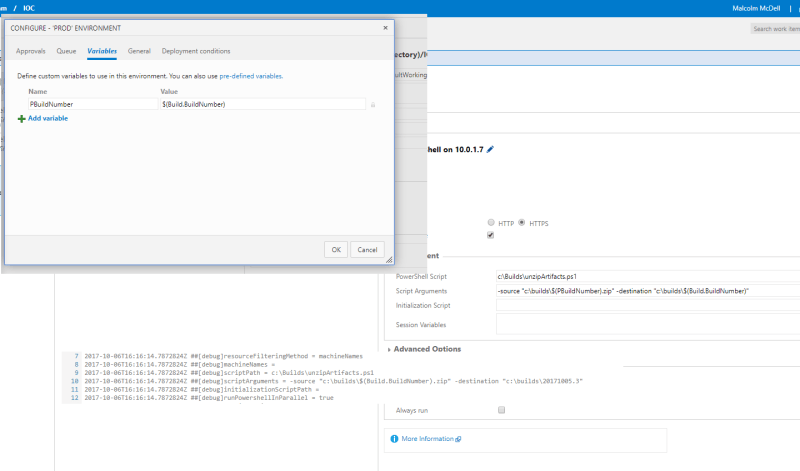800x471 pixels.
Task: Edit task name via pencil icon
Action: 490,150
